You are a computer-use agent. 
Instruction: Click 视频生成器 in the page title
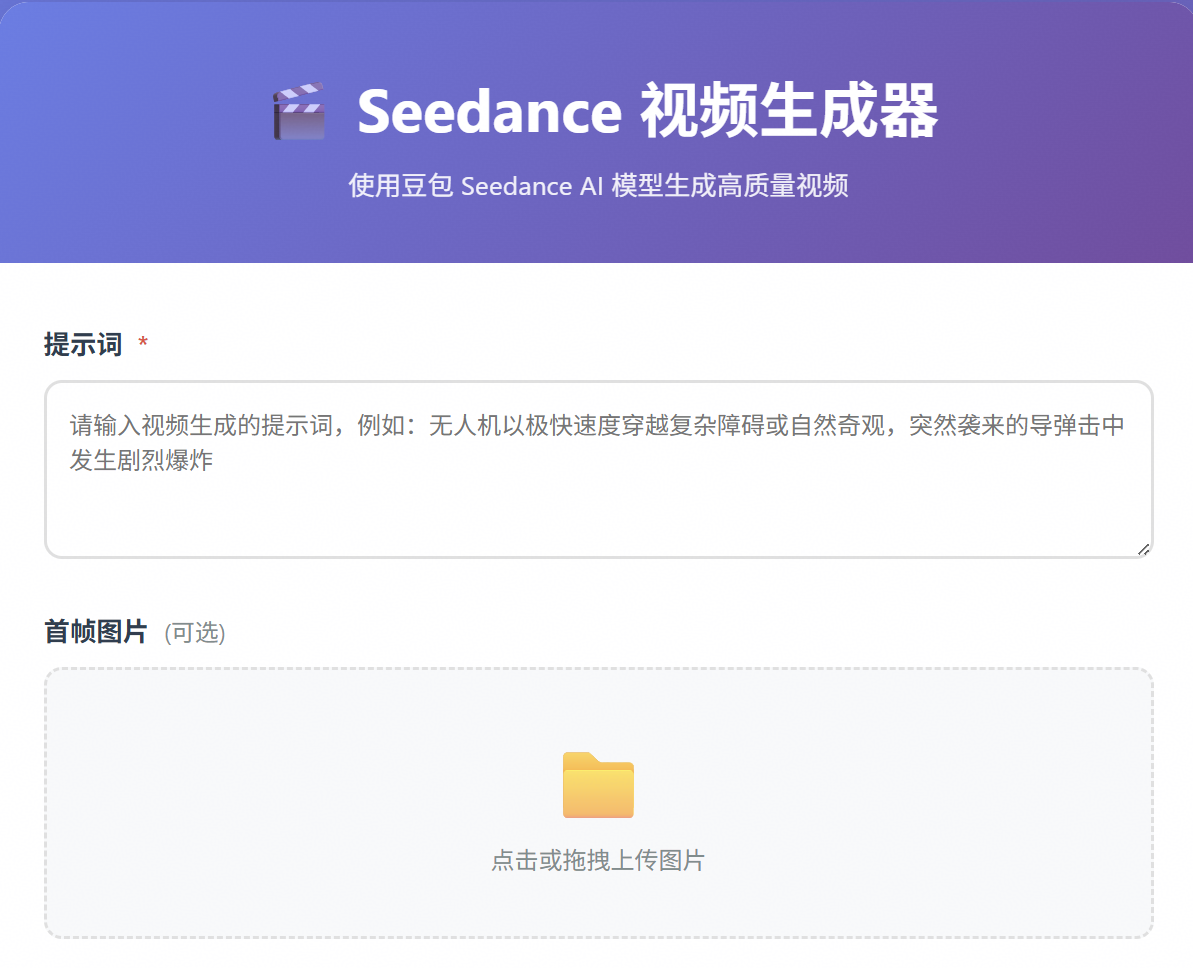pos(788,111)
